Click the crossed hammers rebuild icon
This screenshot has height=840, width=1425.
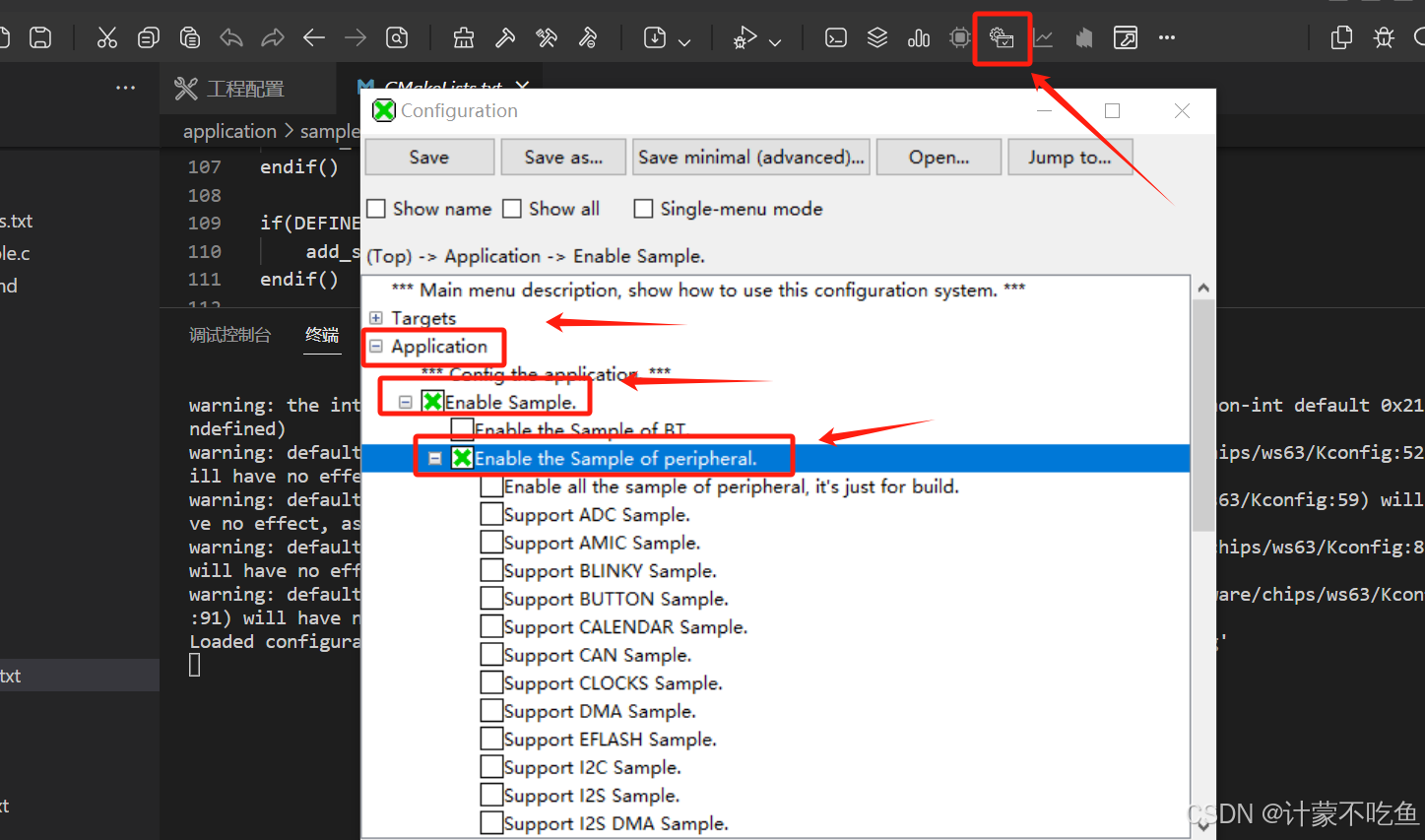547,38
